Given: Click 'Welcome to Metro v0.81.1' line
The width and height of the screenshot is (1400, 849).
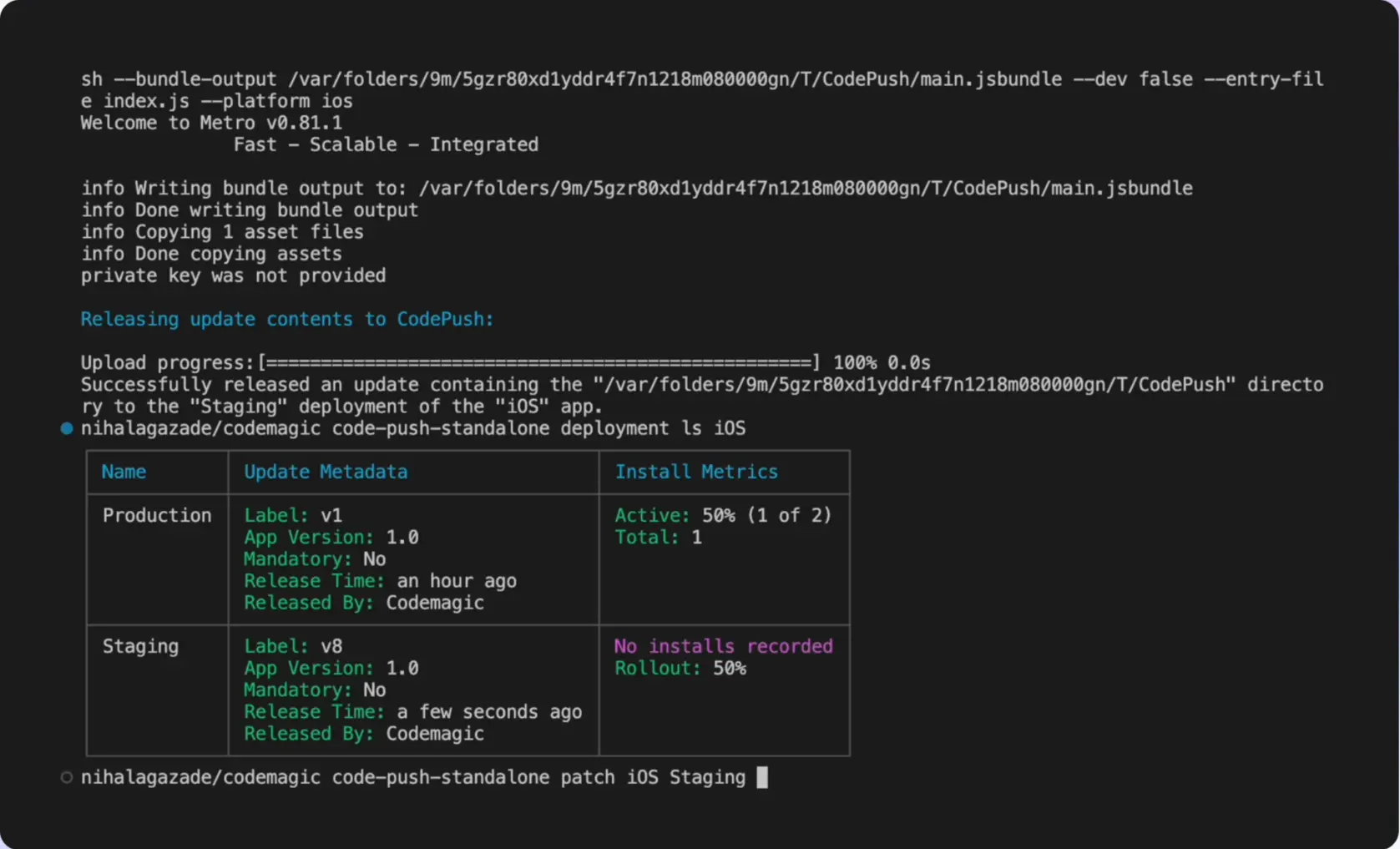Looking at the screenshot, I should coord(211,123).
